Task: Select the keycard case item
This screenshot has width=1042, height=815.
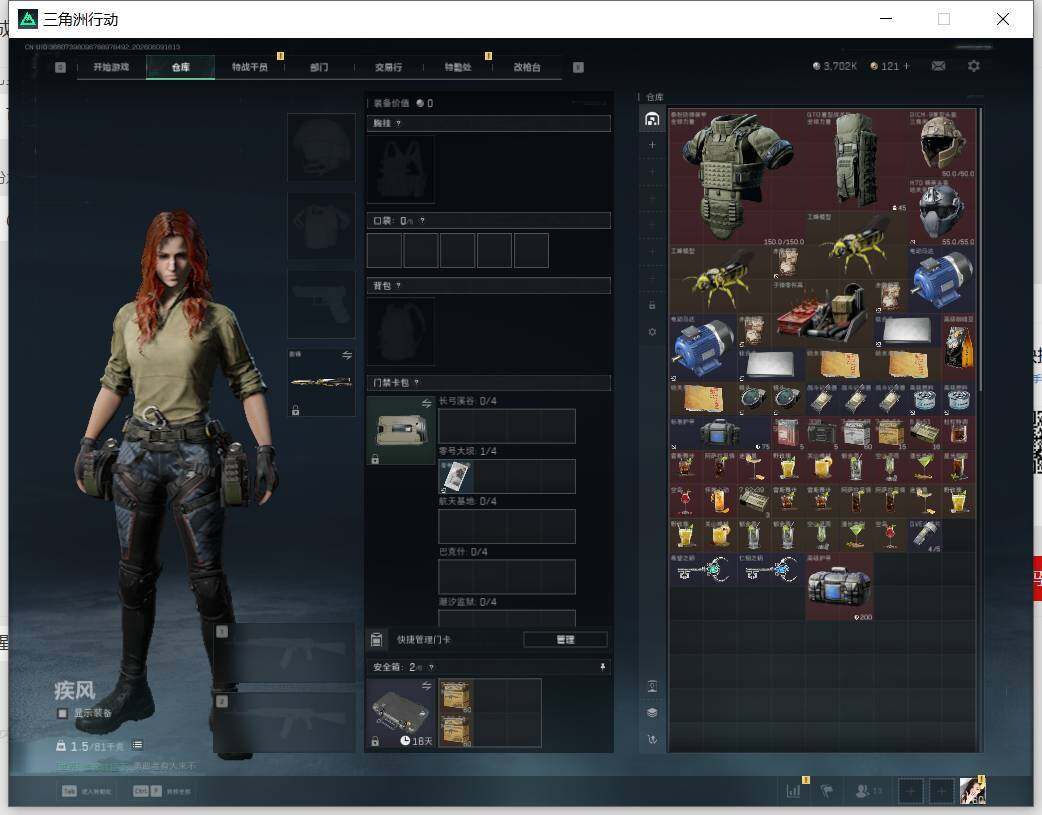Action: 401,430
